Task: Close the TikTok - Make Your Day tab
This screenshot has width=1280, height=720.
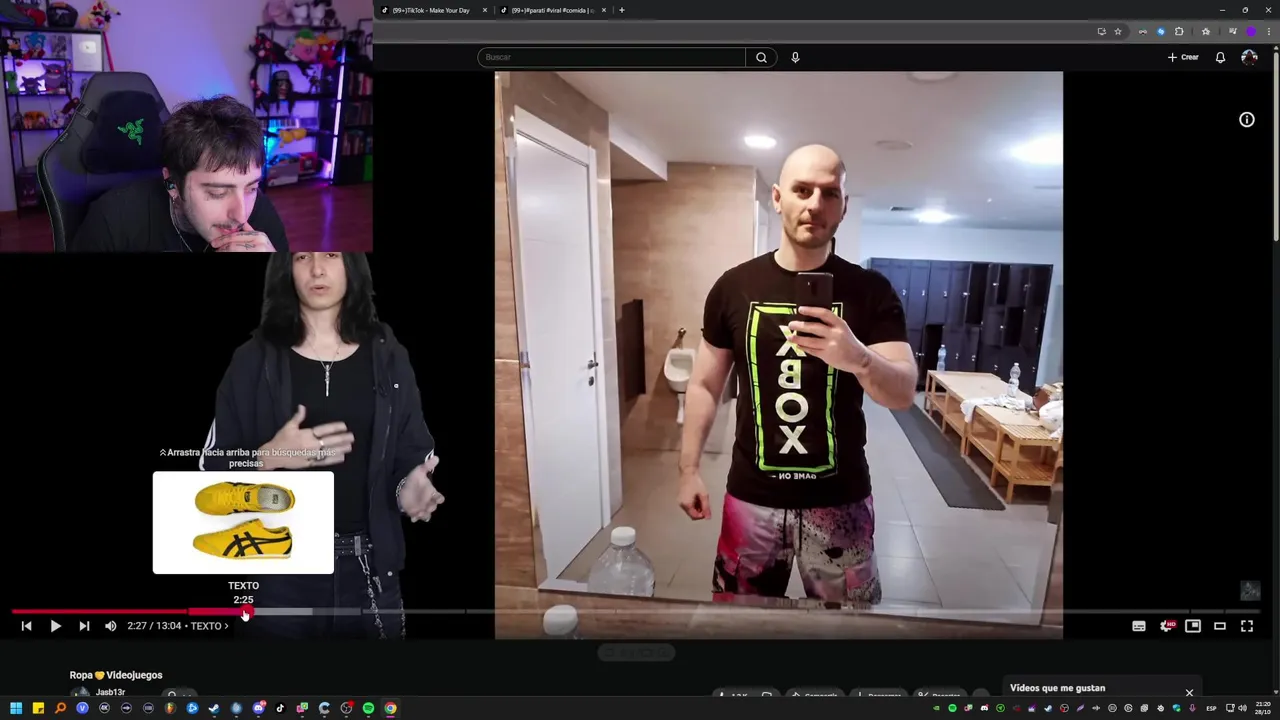Action: point(485,10)
